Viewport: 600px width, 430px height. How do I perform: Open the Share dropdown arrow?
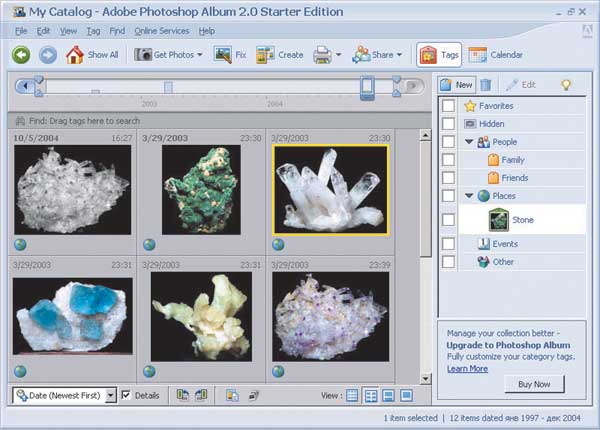click(x=399, y=55)
